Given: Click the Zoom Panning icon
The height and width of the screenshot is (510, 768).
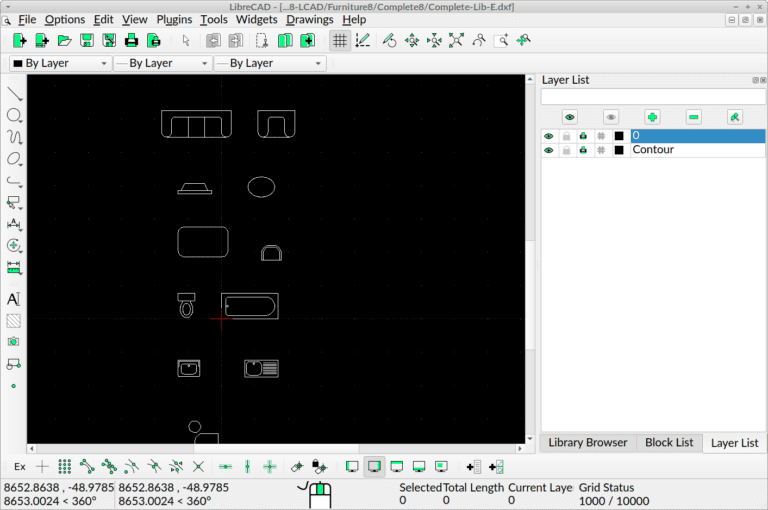Looking at the screenshot, I should coord(524,40).
